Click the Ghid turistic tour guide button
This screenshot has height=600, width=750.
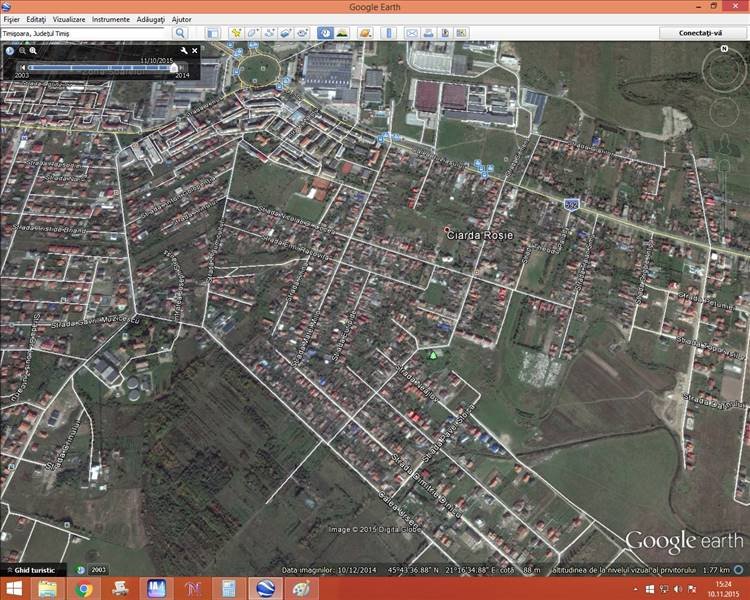35,569
